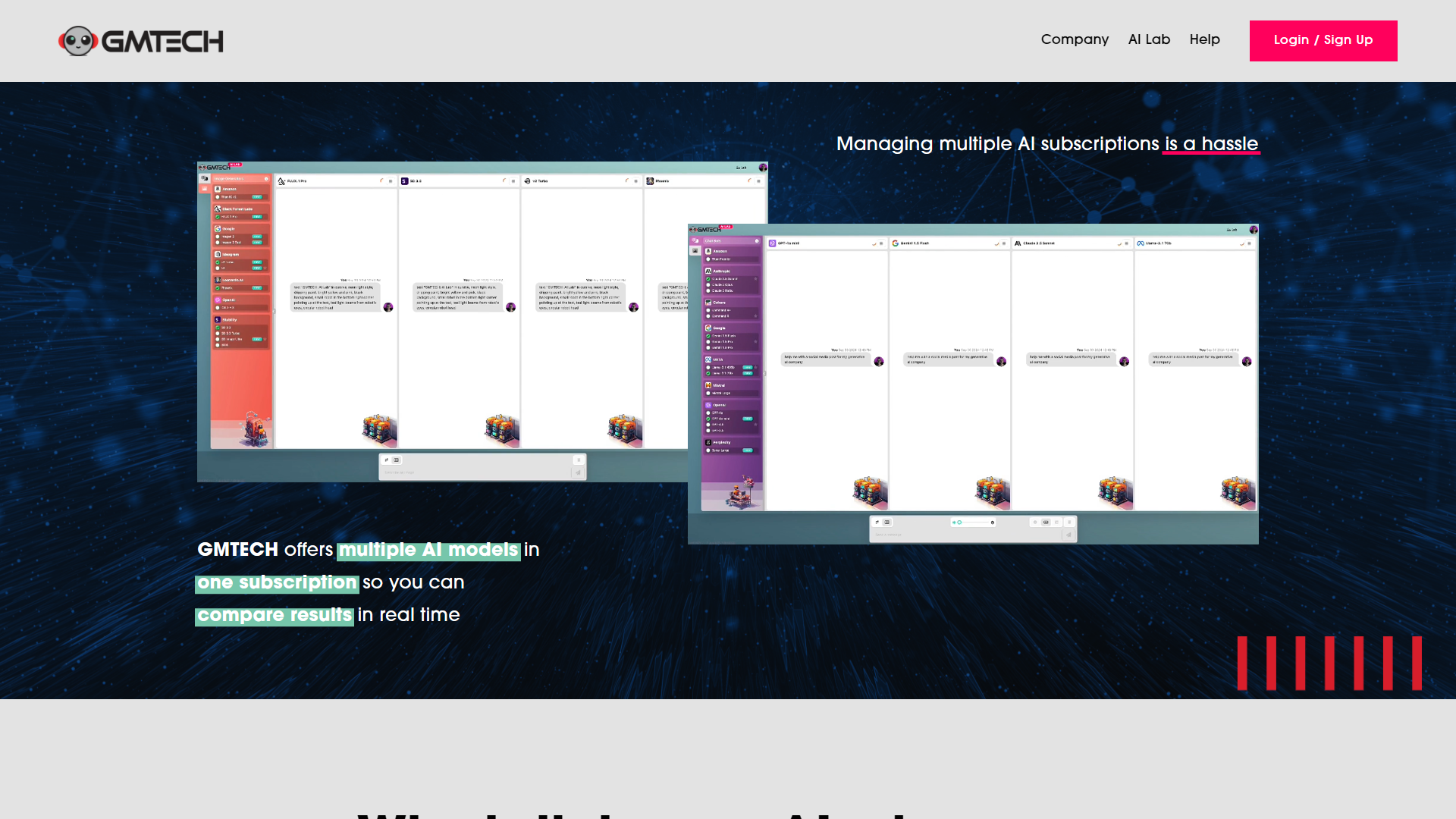The width and height of the screenshot is (1456, 819).
Task: Toggle the GPT-4o model on
Action: (708, 413)
